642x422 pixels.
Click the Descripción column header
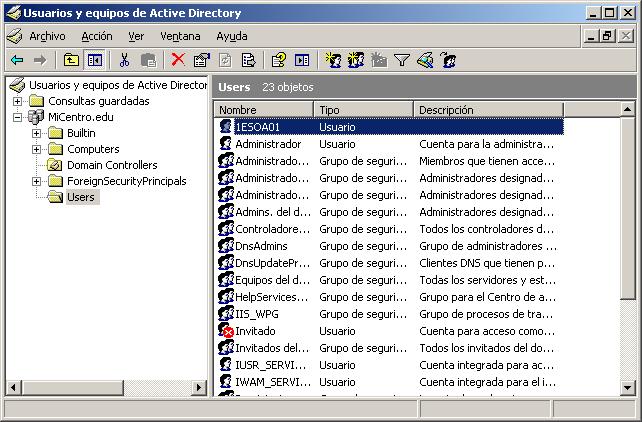(487, 109)
